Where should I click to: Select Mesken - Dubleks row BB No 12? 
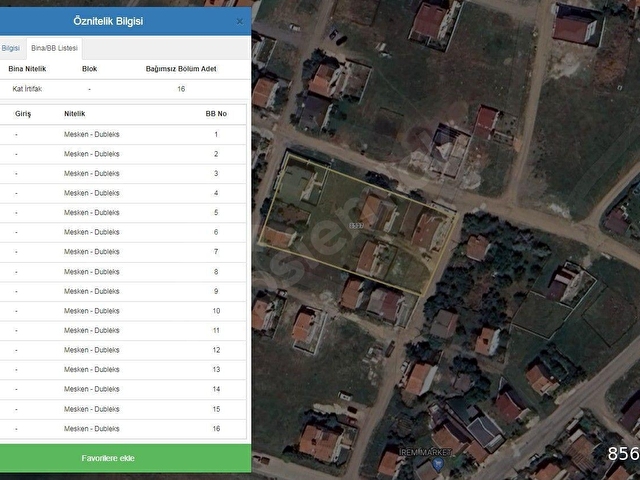123,350
